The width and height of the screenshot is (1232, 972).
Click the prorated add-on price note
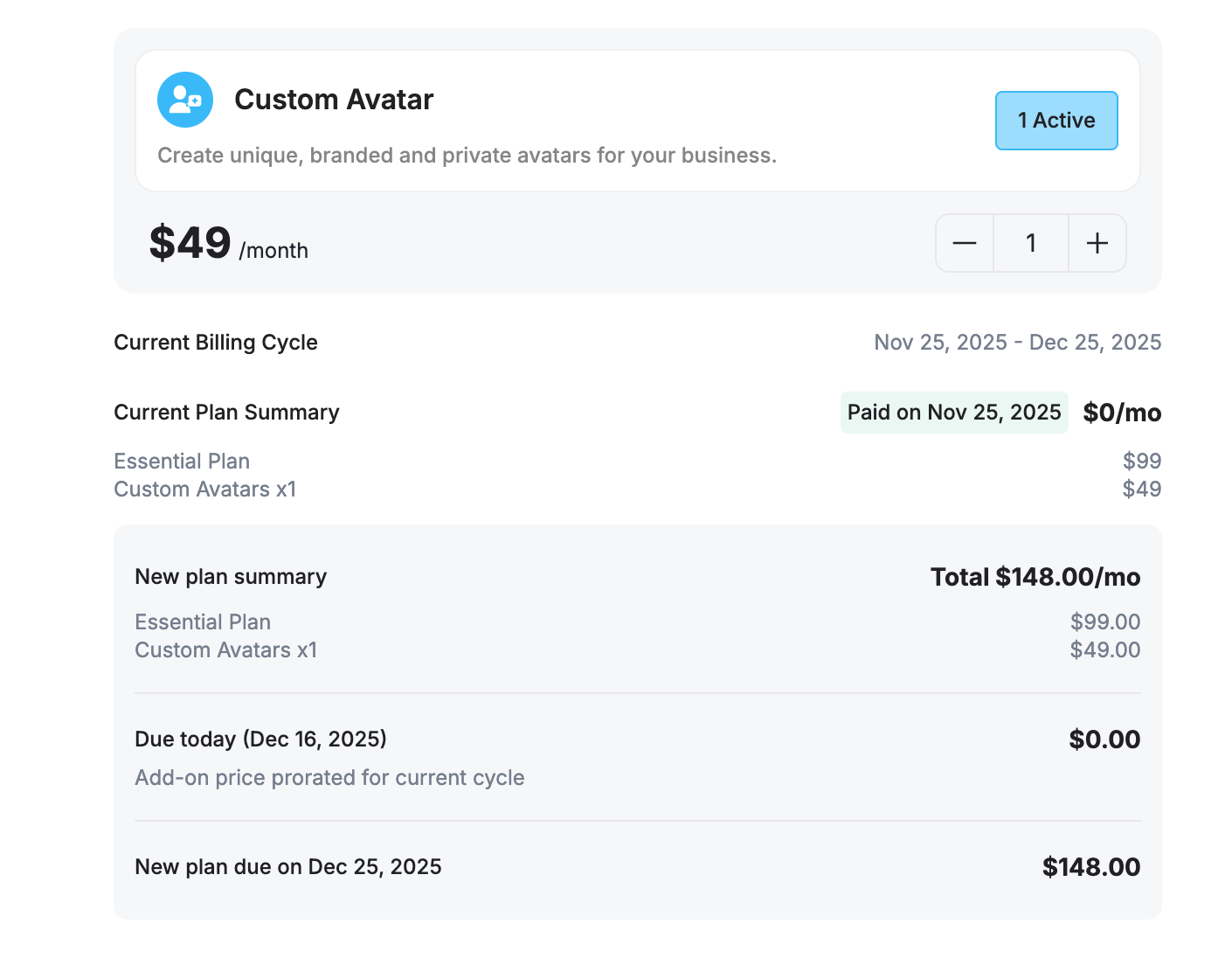click(329, 778)
